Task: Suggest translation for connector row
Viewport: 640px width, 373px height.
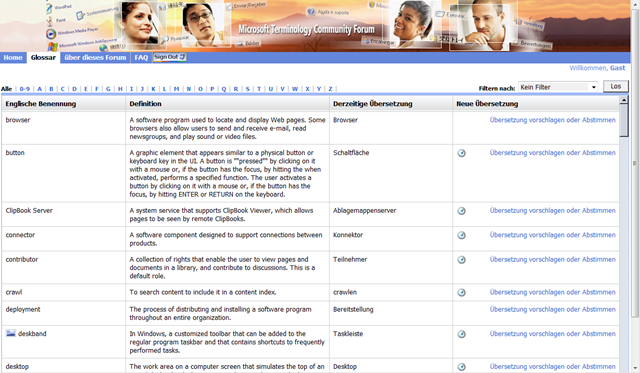Action: pyautogui.click(x=553, y=235)
